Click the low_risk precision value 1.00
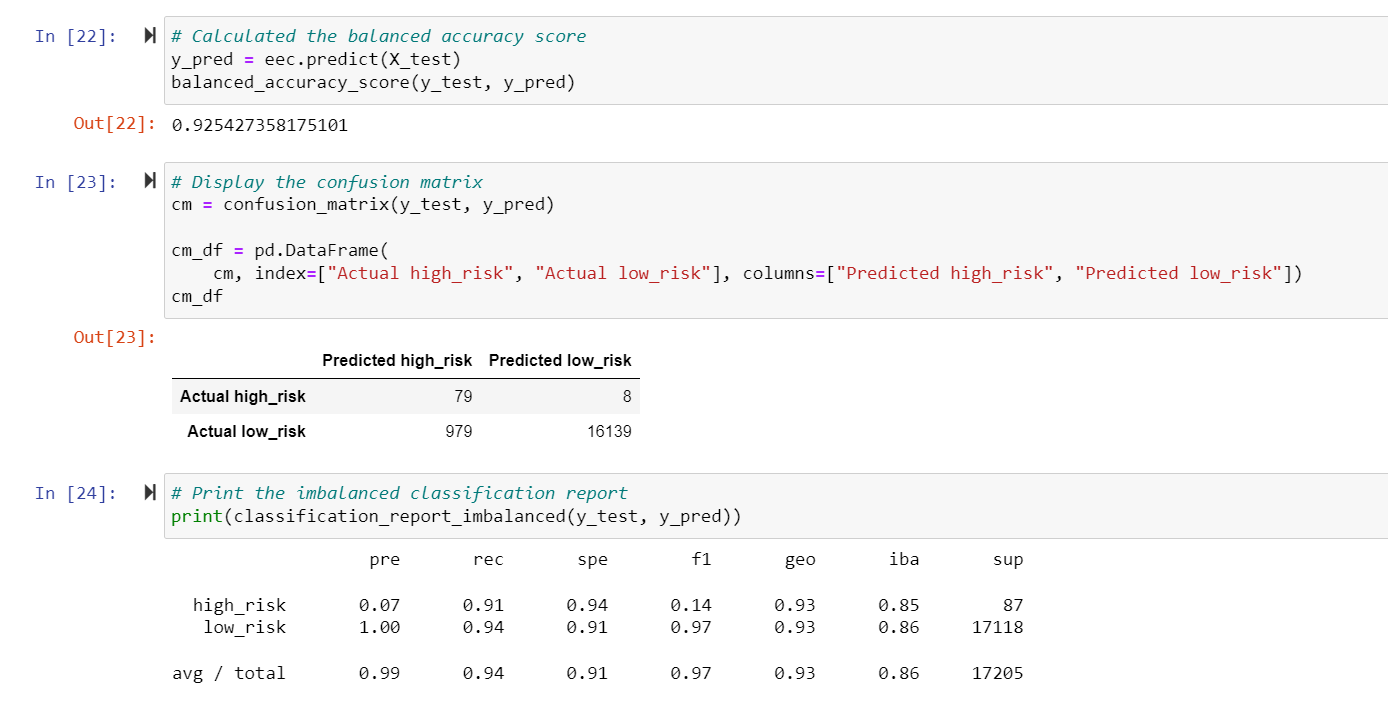1388x706 pixels. (380, 628)
